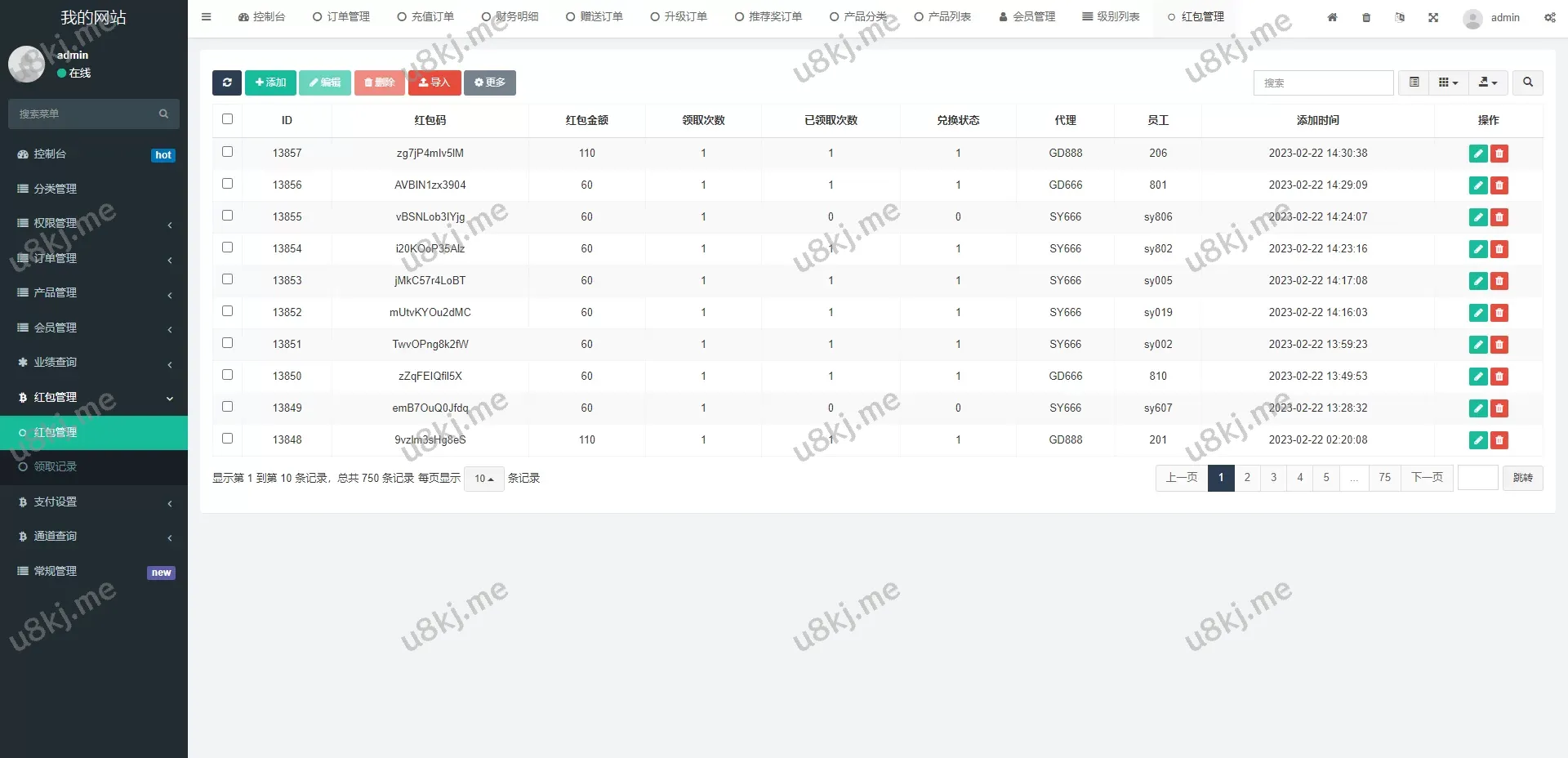Toggle fullscreen using the expand arrows icon

click(x=1433, y=17)
